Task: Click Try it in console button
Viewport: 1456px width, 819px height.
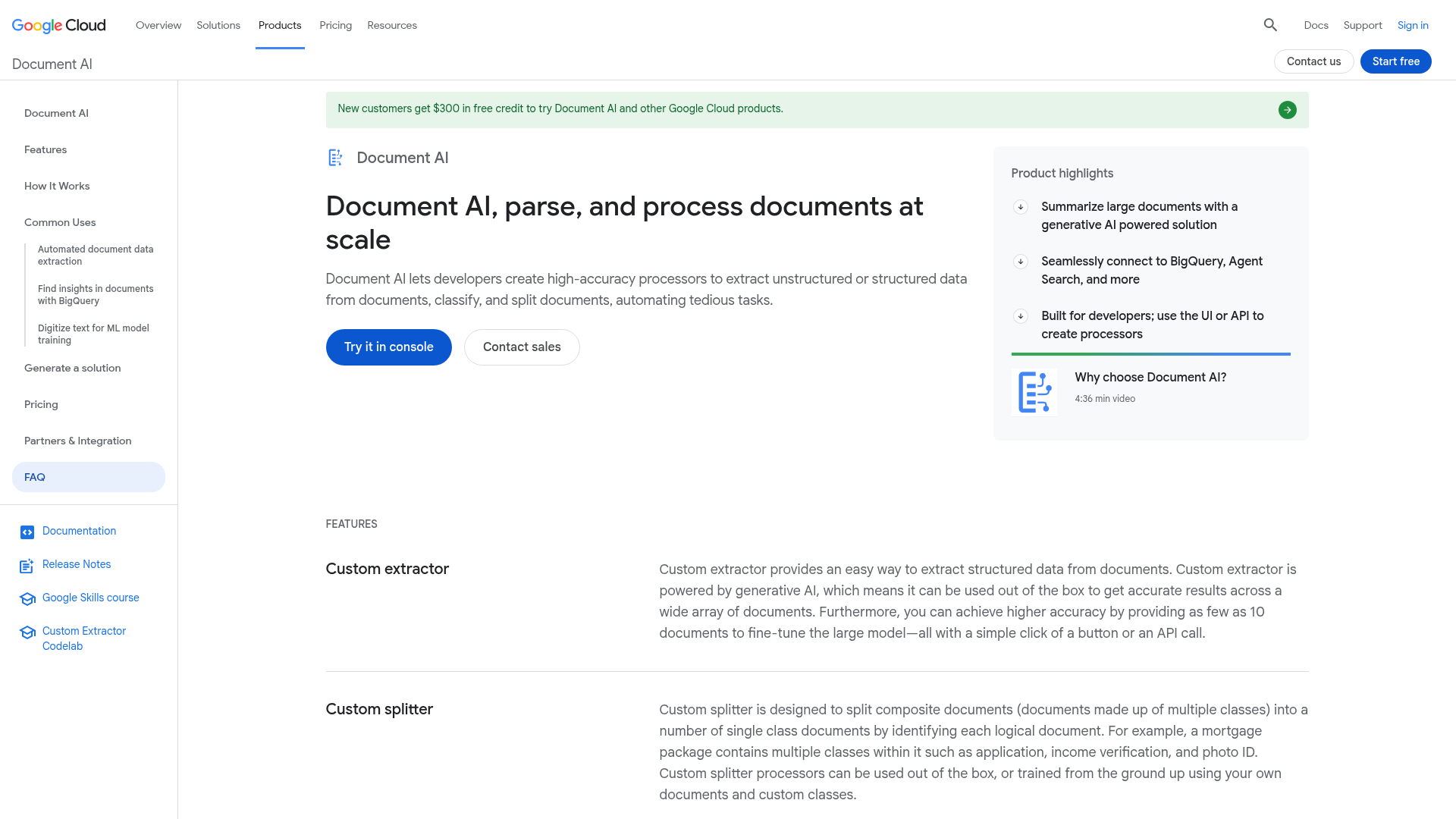Action: 389,347
